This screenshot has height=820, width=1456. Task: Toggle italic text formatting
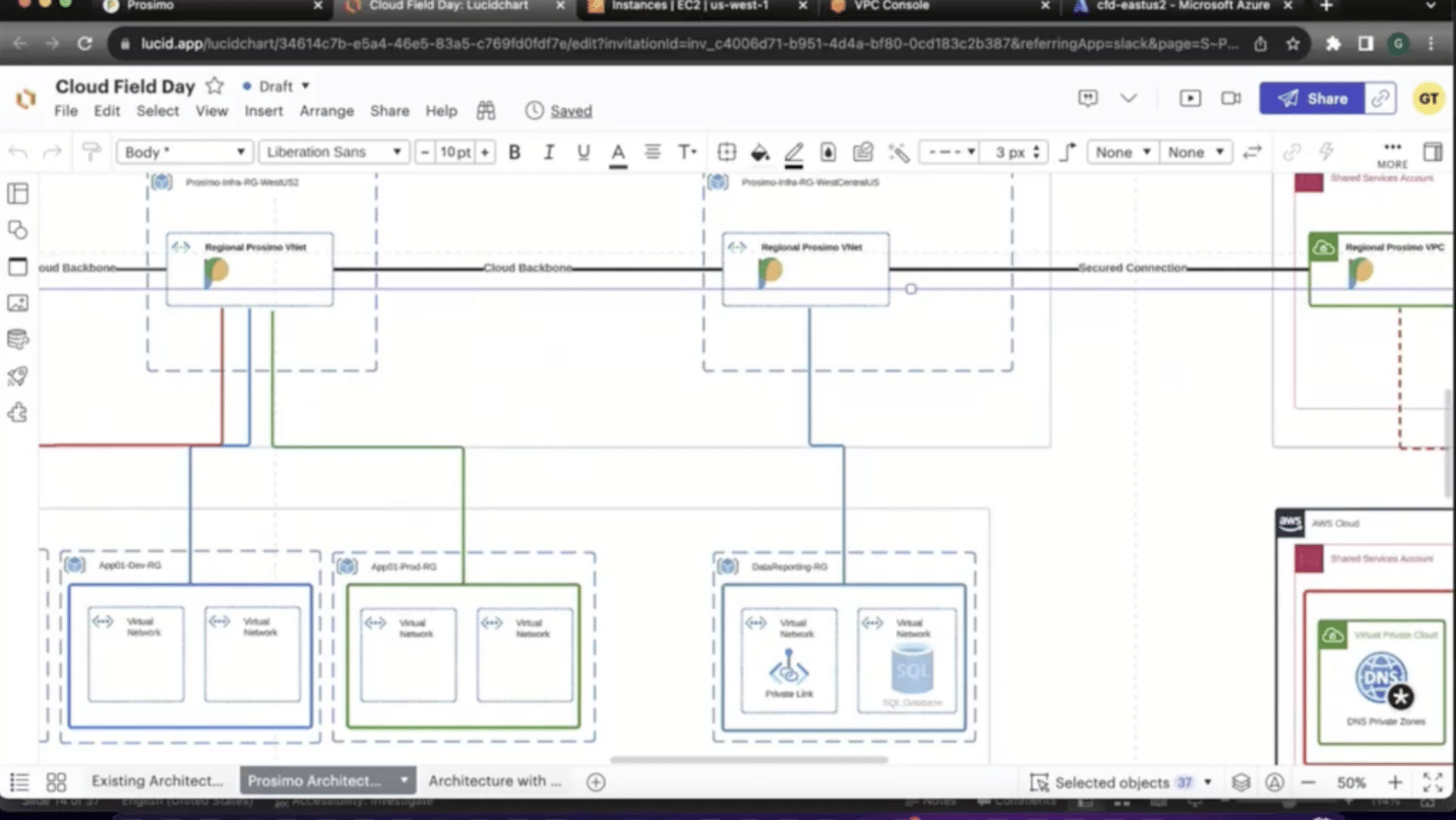coord(549,152)
